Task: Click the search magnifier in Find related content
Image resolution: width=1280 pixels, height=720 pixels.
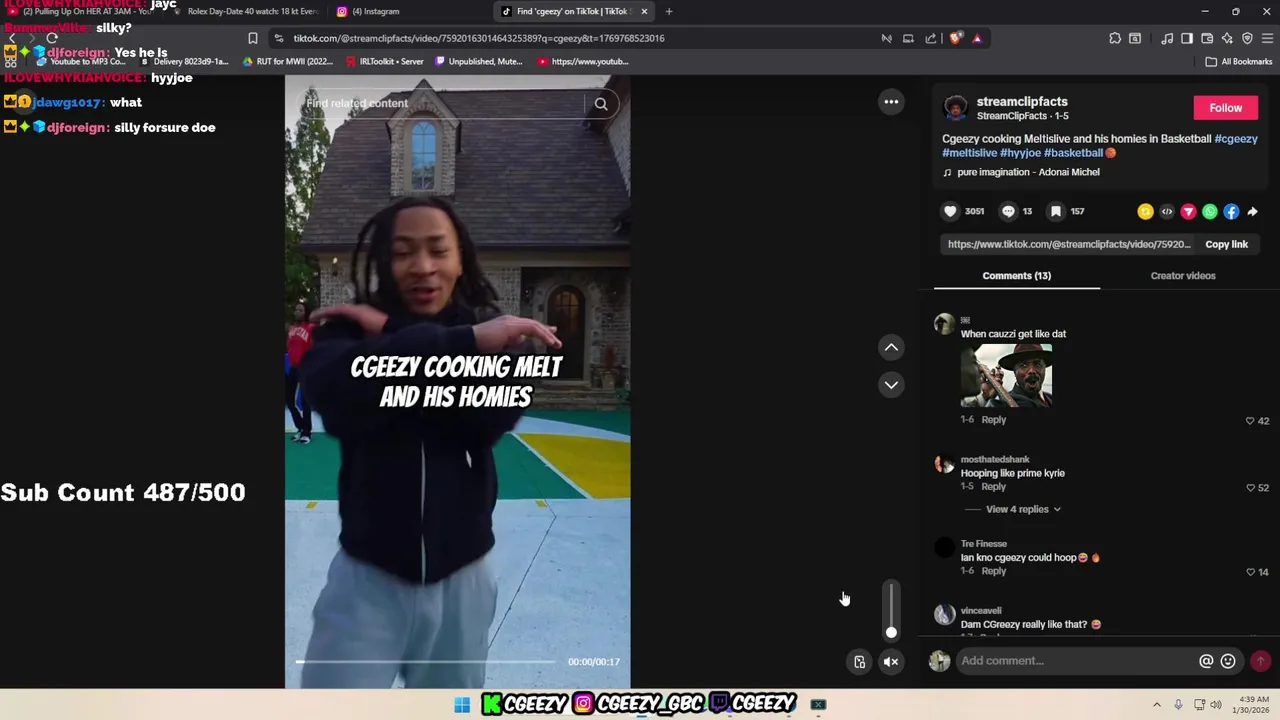Action: (x=601, y=103)
